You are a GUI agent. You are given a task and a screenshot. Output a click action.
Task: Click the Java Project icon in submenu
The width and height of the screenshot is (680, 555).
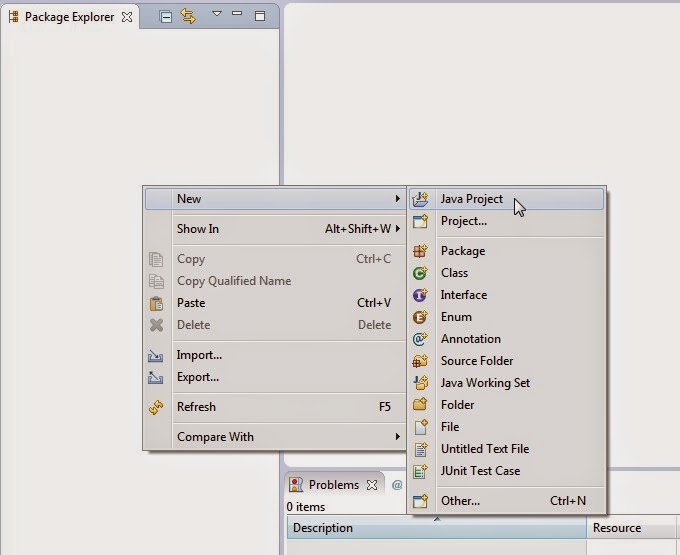tap(420, 199)
